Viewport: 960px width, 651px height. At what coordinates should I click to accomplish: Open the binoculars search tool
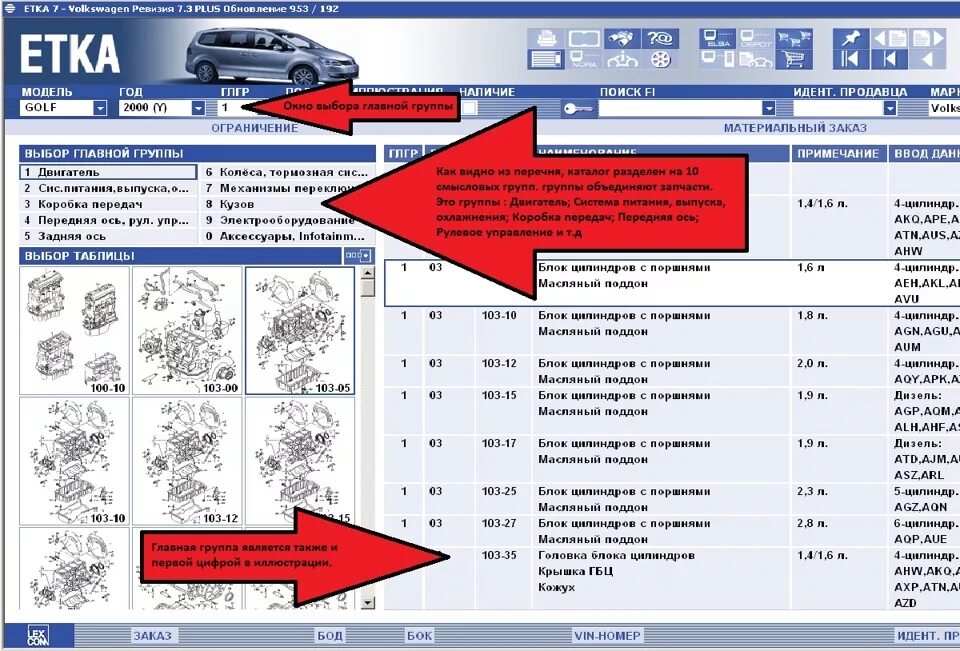click(x=622, y=39)
